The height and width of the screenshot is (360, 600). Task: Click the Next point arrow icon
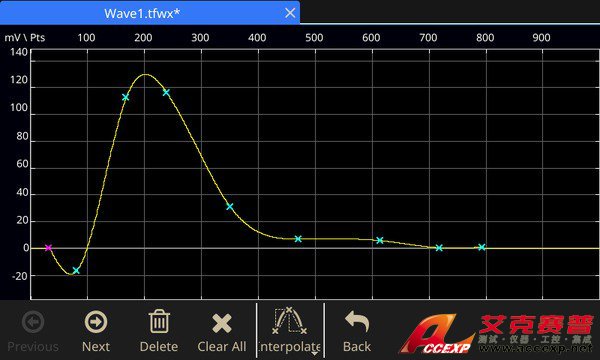click(96, 322)
